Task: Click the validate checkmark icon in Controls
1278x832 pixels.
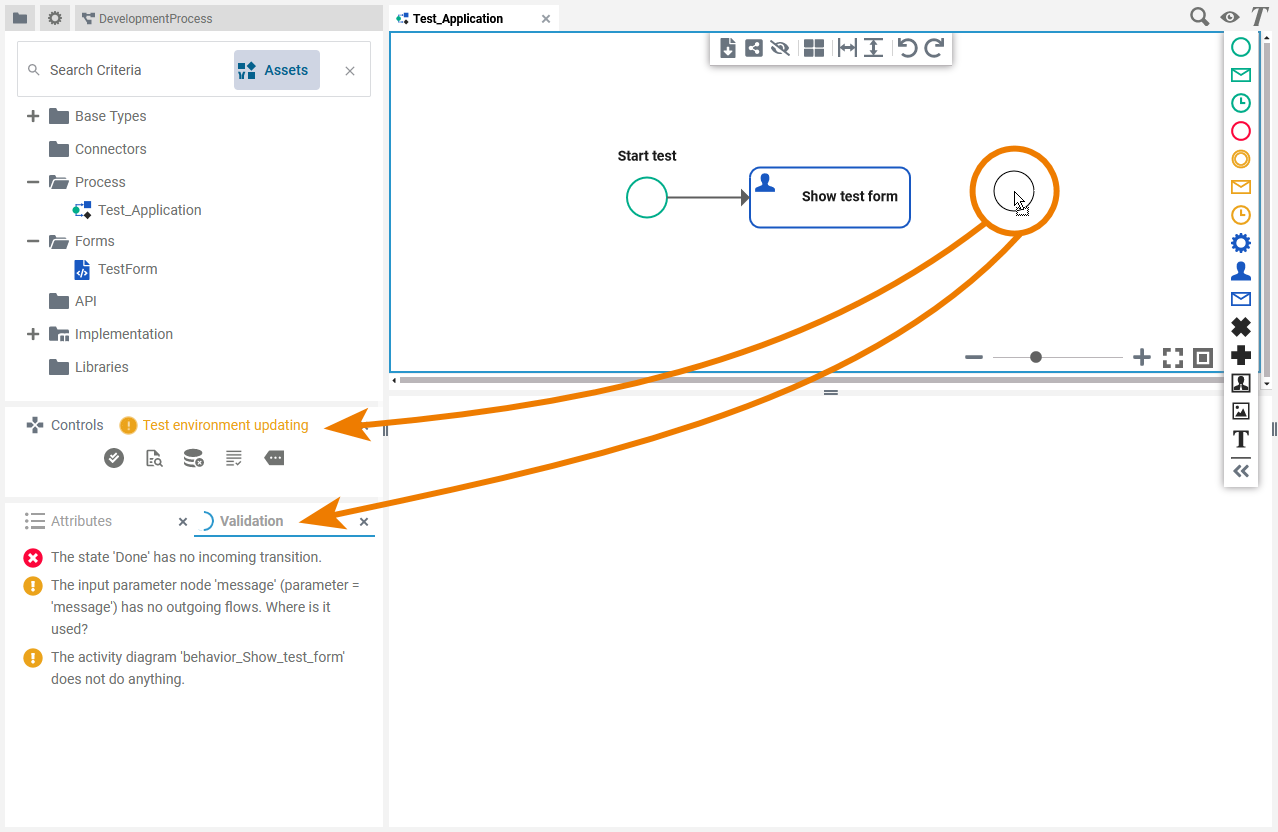Action: click(114, 458)
